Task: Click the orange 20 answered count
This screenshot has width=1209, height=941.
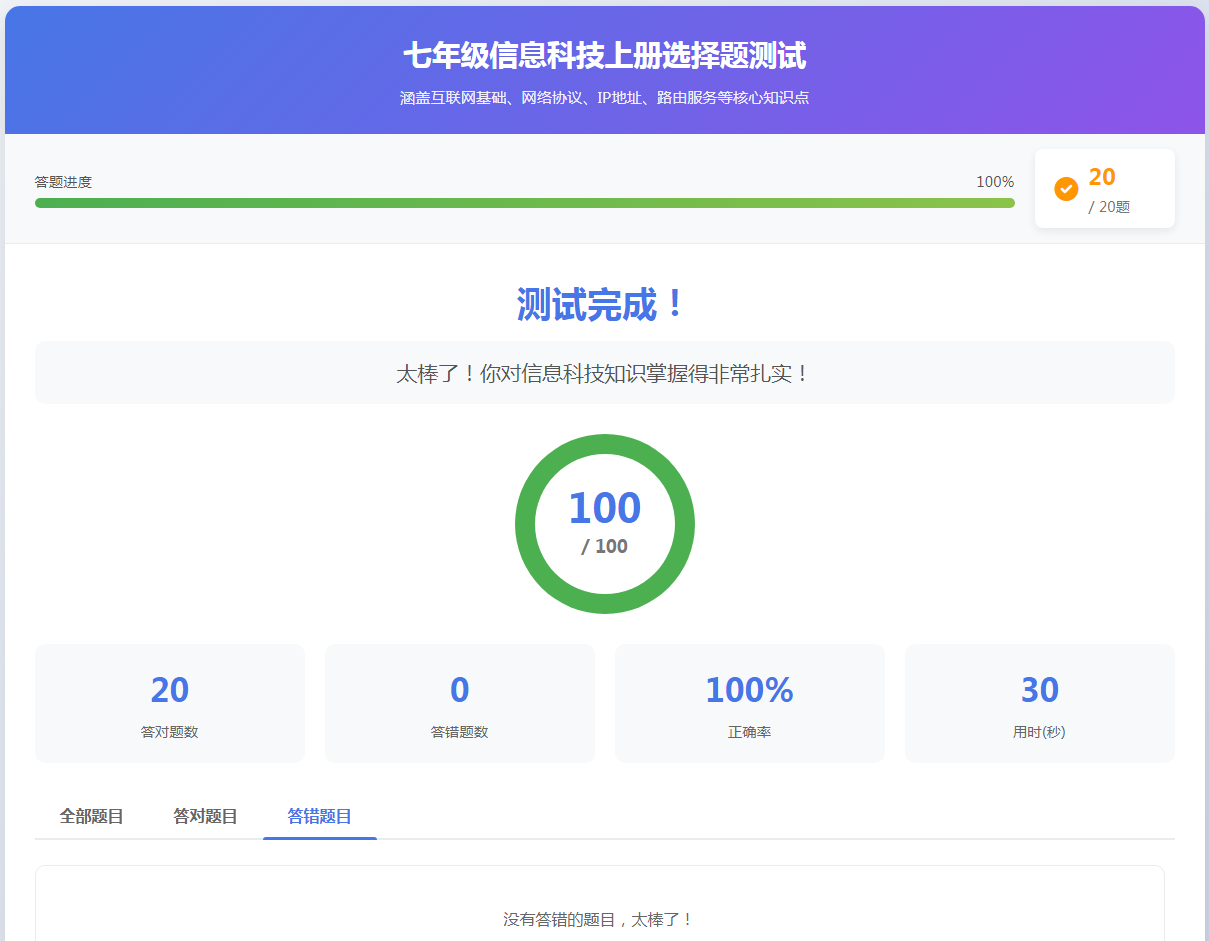Action: tap(1102, 177)
